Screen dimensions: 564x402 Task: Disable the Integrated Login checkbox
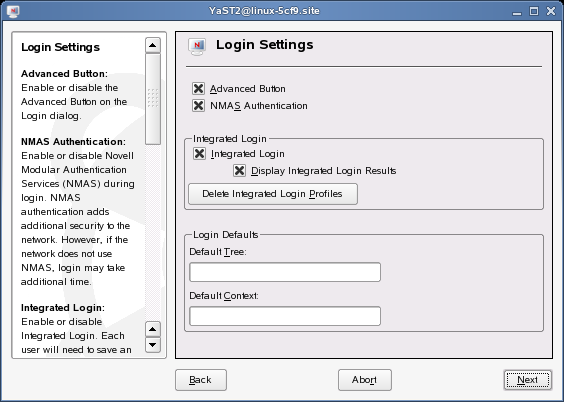(199, 154)
